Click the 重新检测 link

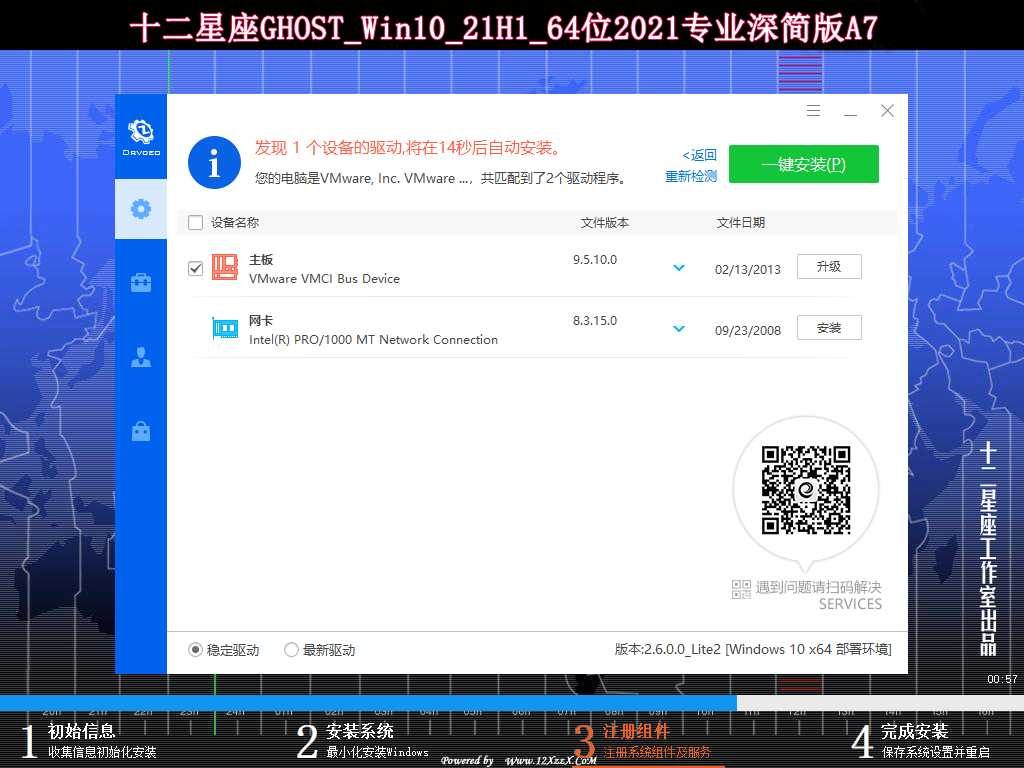[x=691, y=176]
